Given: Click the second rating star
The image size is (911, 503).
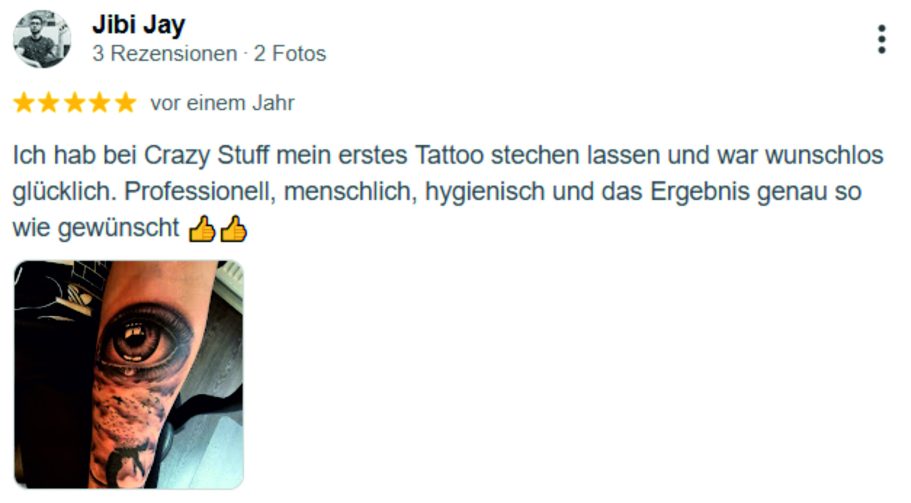Looking at the screenshot, I should pos(49,103).
